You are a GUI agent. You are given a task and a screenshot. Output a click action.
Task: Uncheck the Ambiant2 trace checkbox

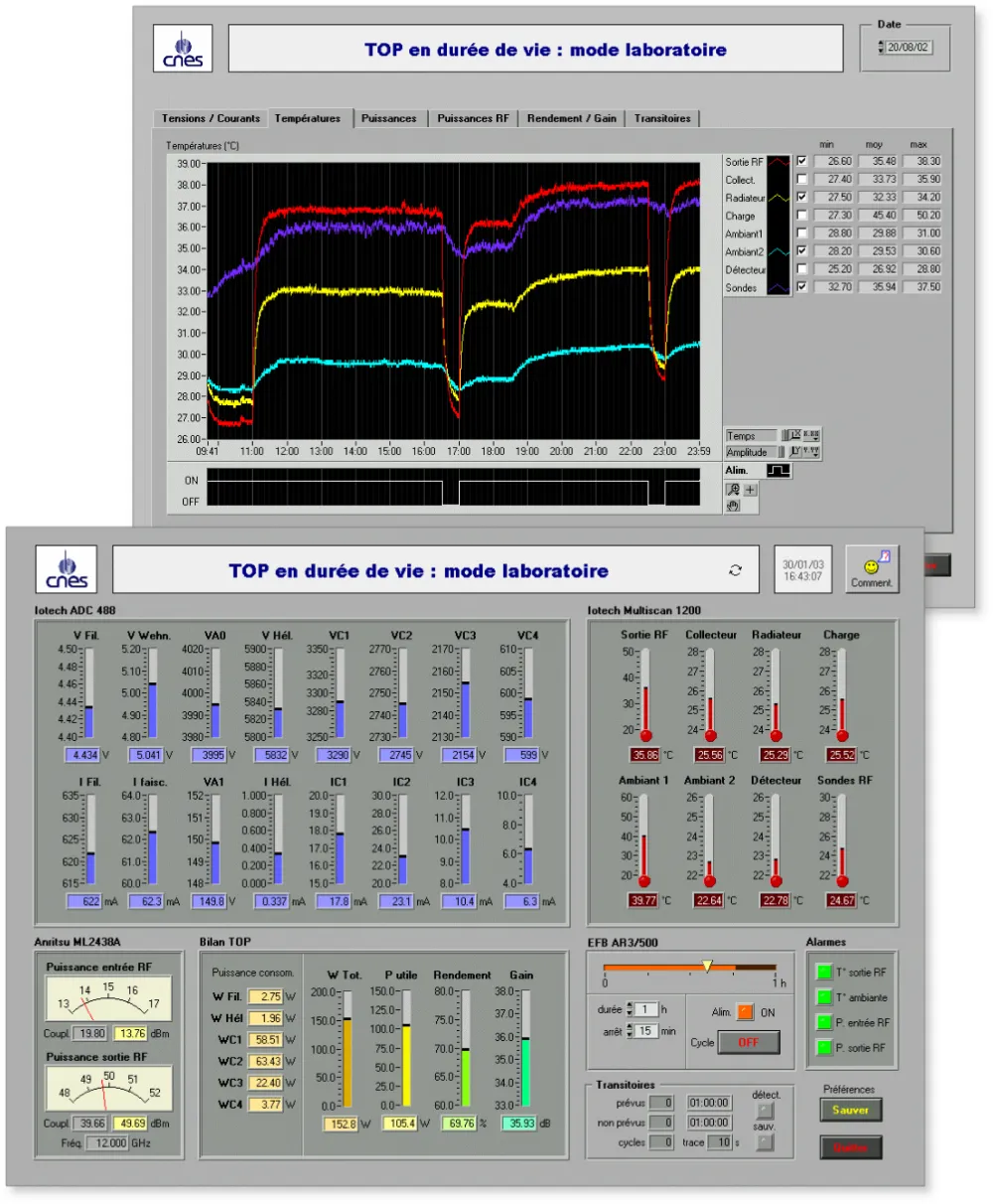click(802, 251)
